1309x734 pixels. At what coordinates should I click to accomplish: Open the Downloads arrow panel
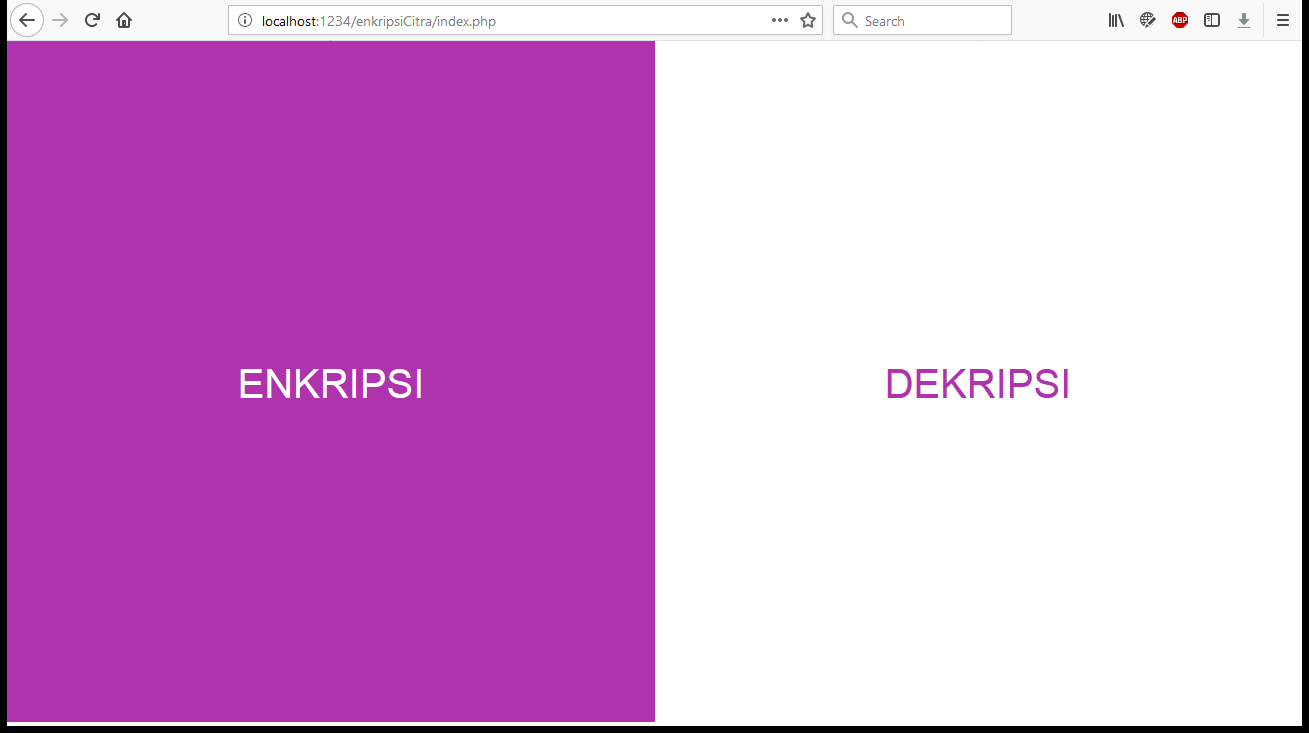coord(1244,20)
